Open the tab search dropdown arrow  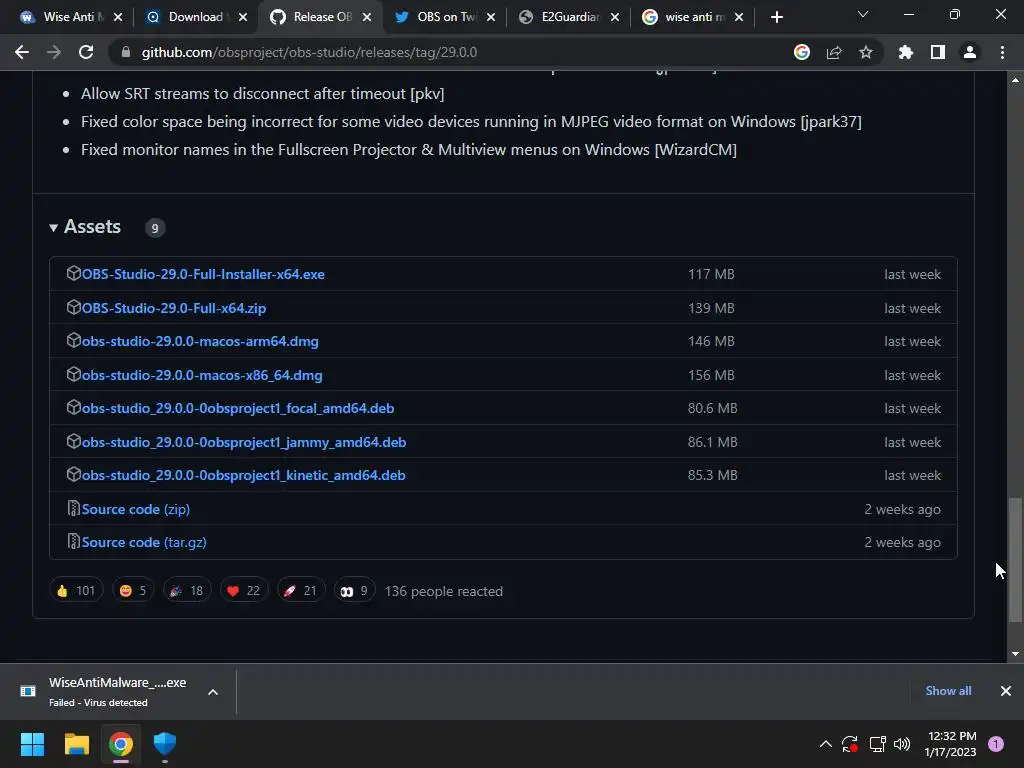(863, 14)
